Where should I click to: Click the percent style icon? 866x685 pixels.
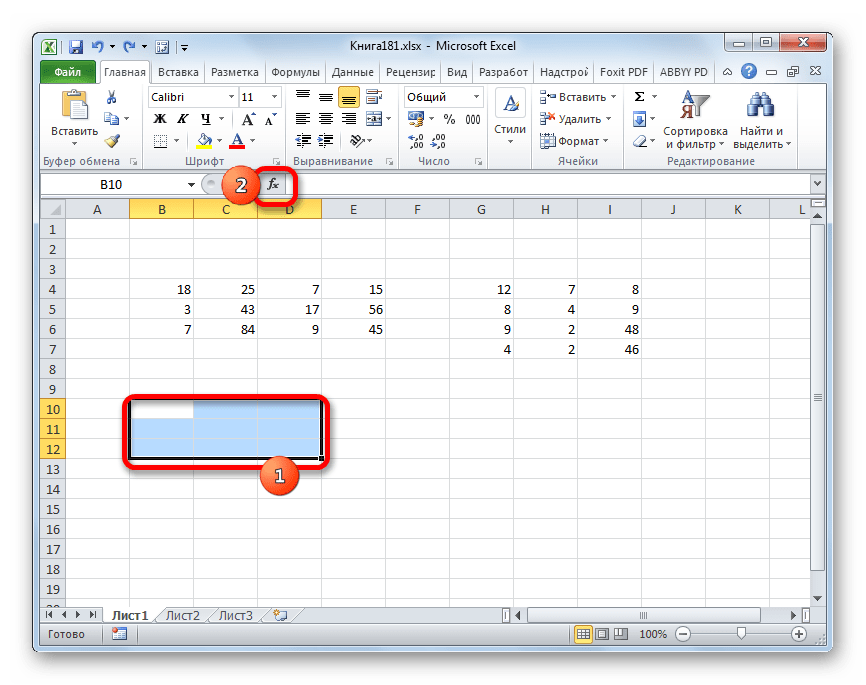449,119
